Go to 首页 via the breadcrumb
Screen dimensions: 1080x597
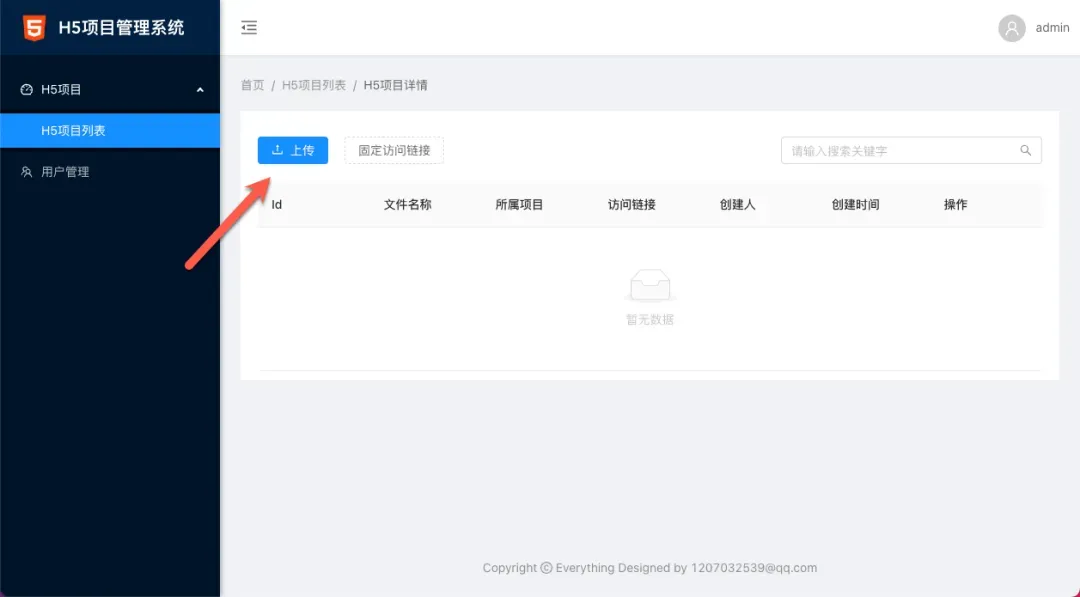[x=252, y=85]
